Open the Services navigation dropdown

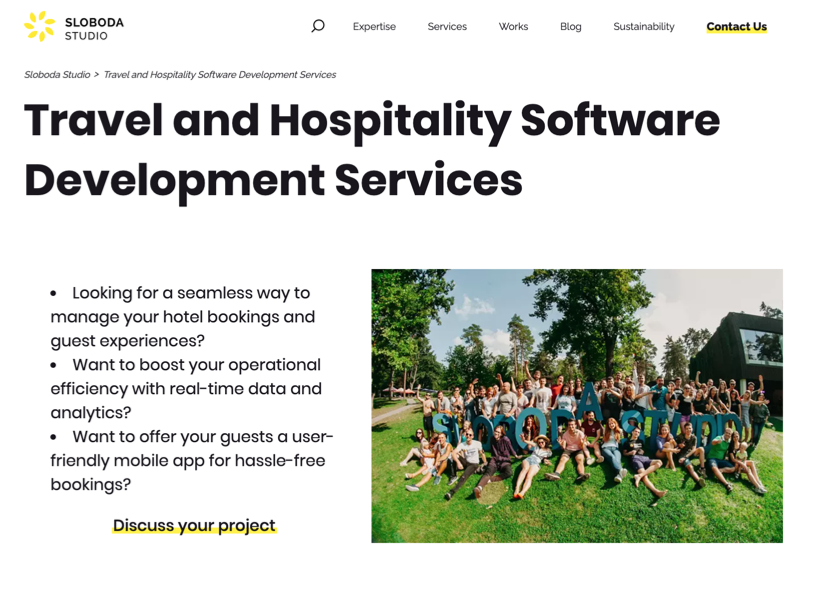[446, 26]
